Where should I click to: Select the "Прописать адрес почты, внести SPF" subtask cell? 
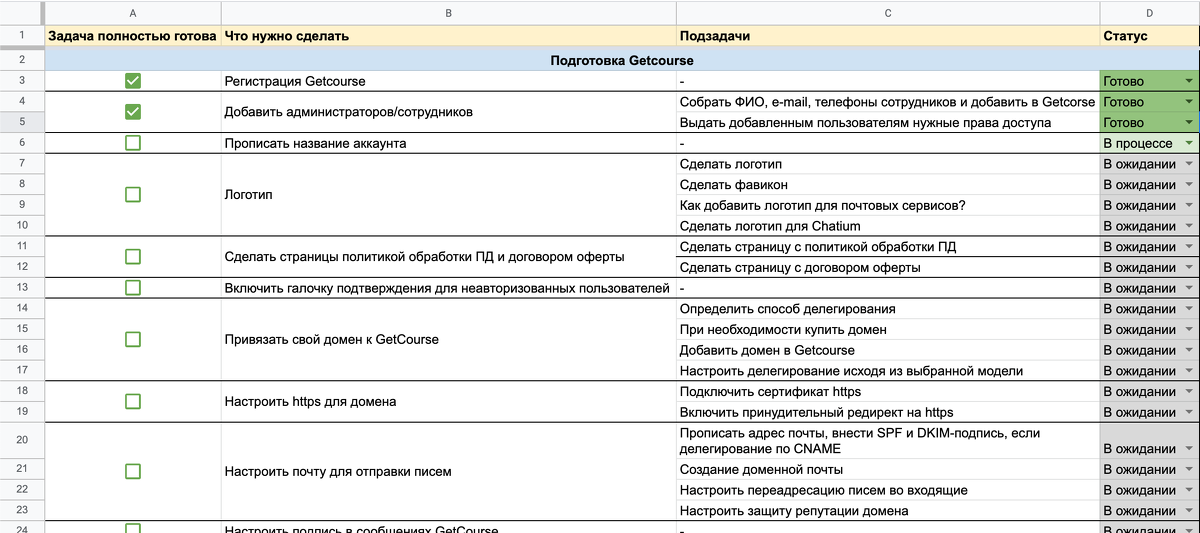[888, 441]
